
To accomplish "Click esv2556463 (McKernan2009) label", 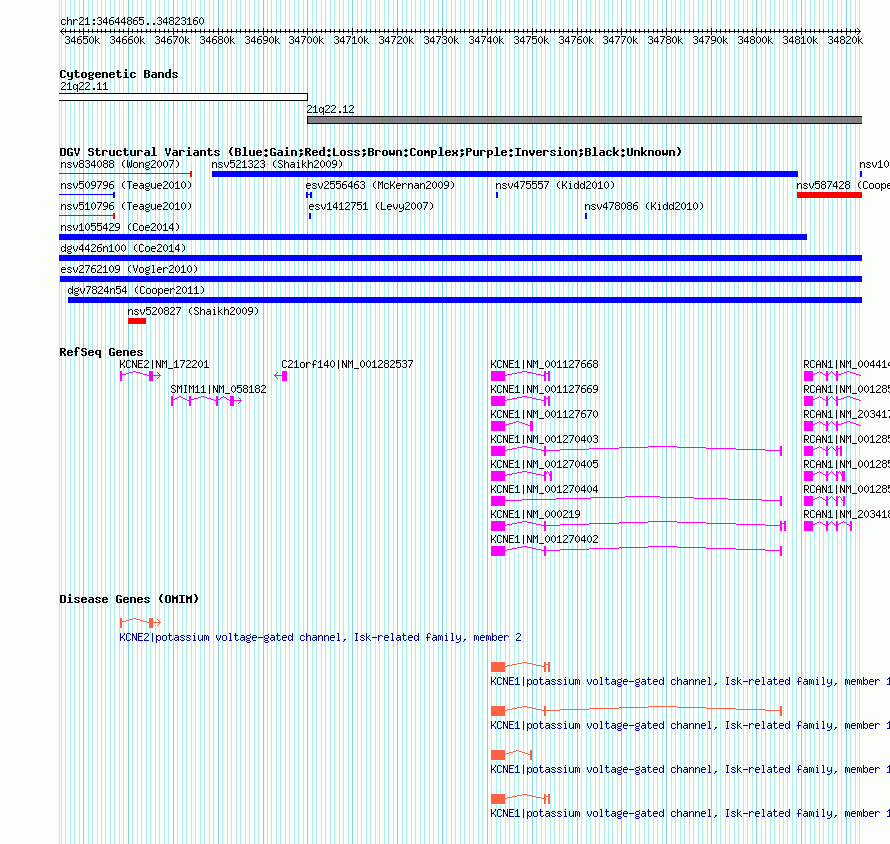I will (x=380, y=186).
